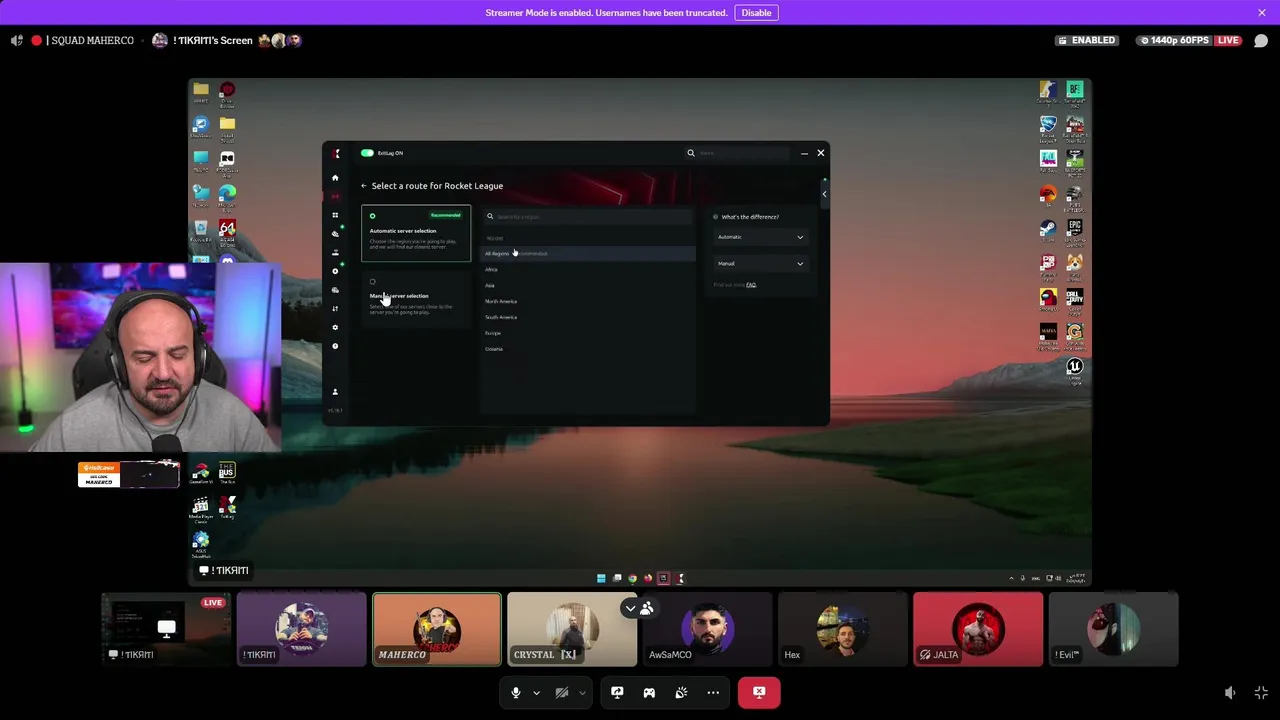
Task: Click the SQUAD MAHERCO channel name
Action: pos(92,40)
